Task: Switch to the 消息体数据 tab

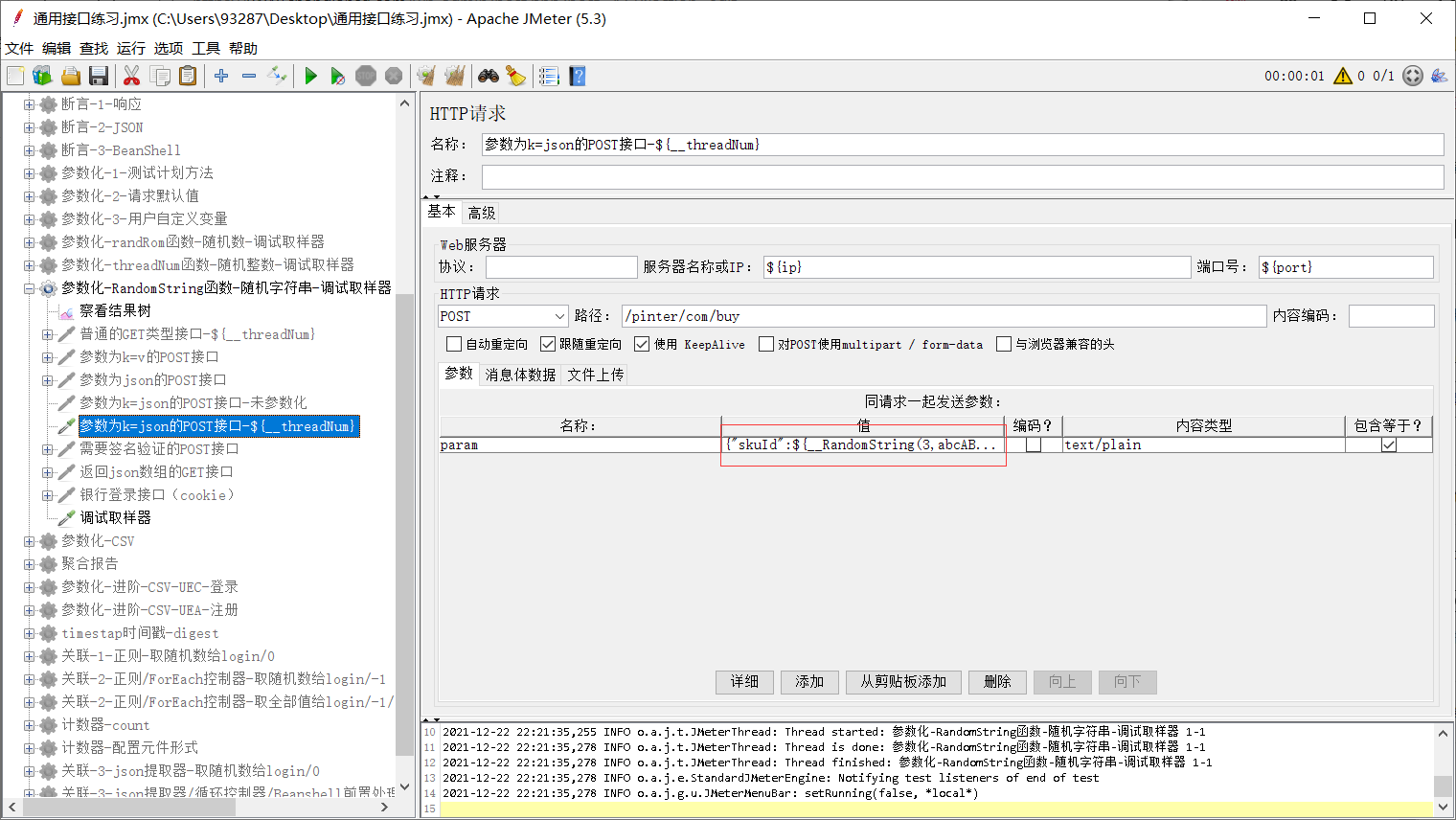Action: [521, 375]
